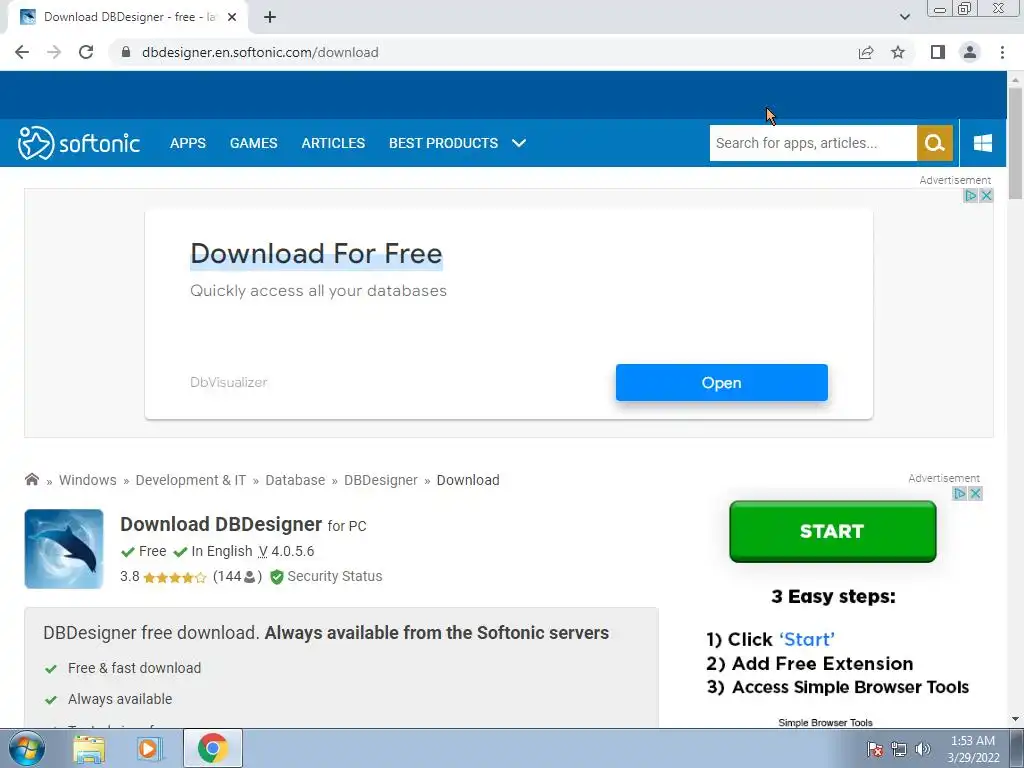The image size is (1024, 768).
Task: Open the ARTICLES menu
Action: (333, 143)
